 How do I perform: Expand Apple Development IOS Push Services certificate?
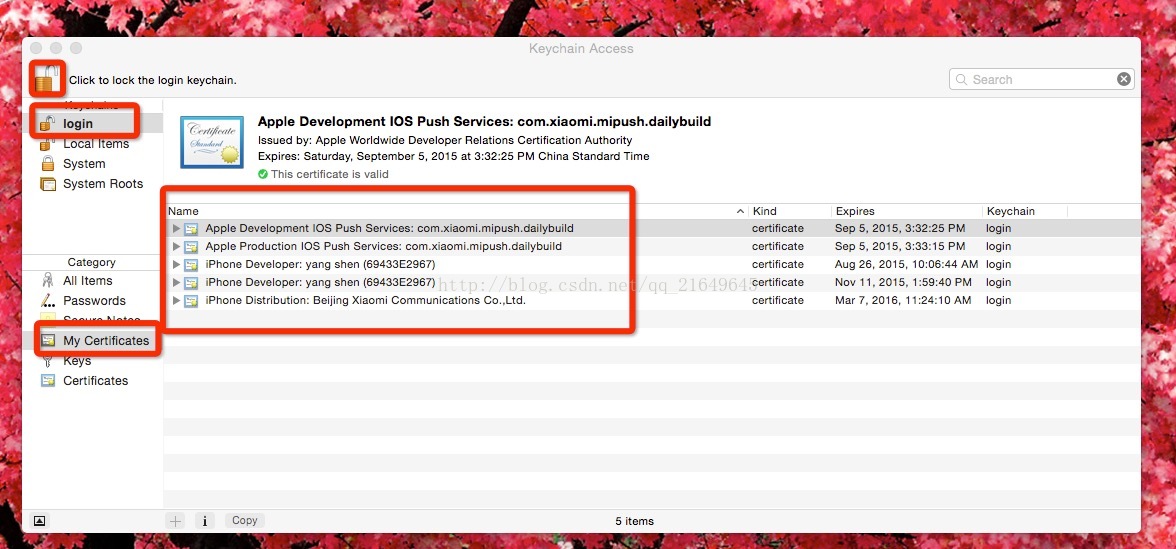[176, 228]
